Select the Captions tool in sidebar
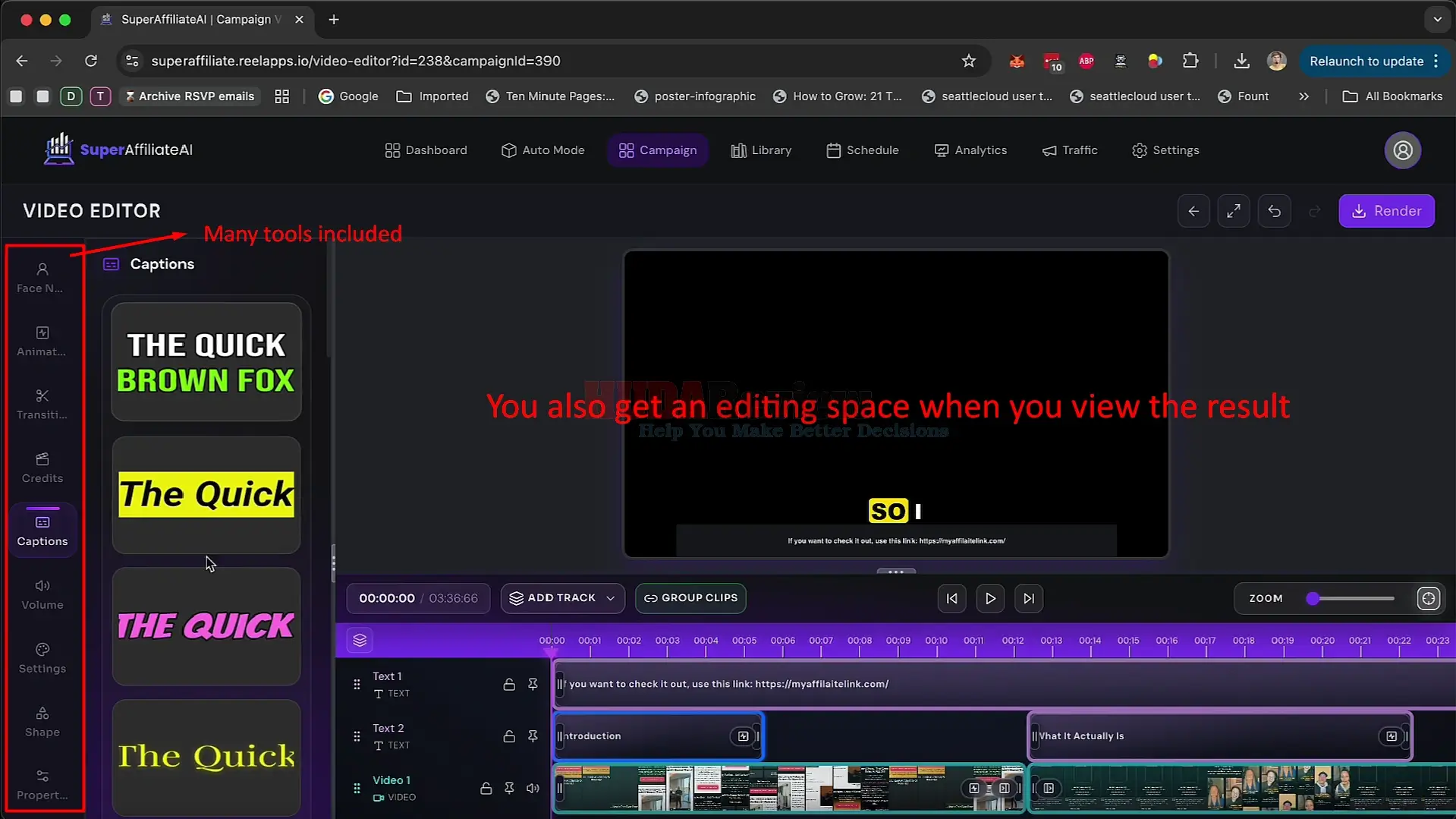Viewport: 1456px width, 819px height. tap(42, 531)
